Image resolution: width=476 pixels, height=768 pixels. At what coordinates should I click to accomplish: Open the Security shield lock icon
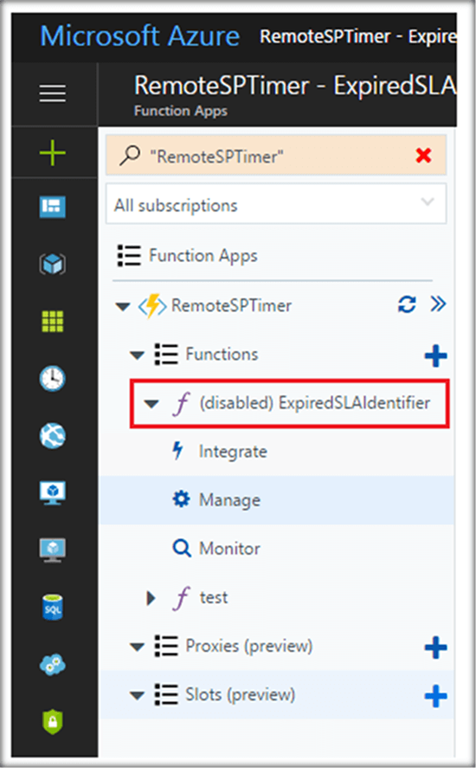tap(52, 721)
